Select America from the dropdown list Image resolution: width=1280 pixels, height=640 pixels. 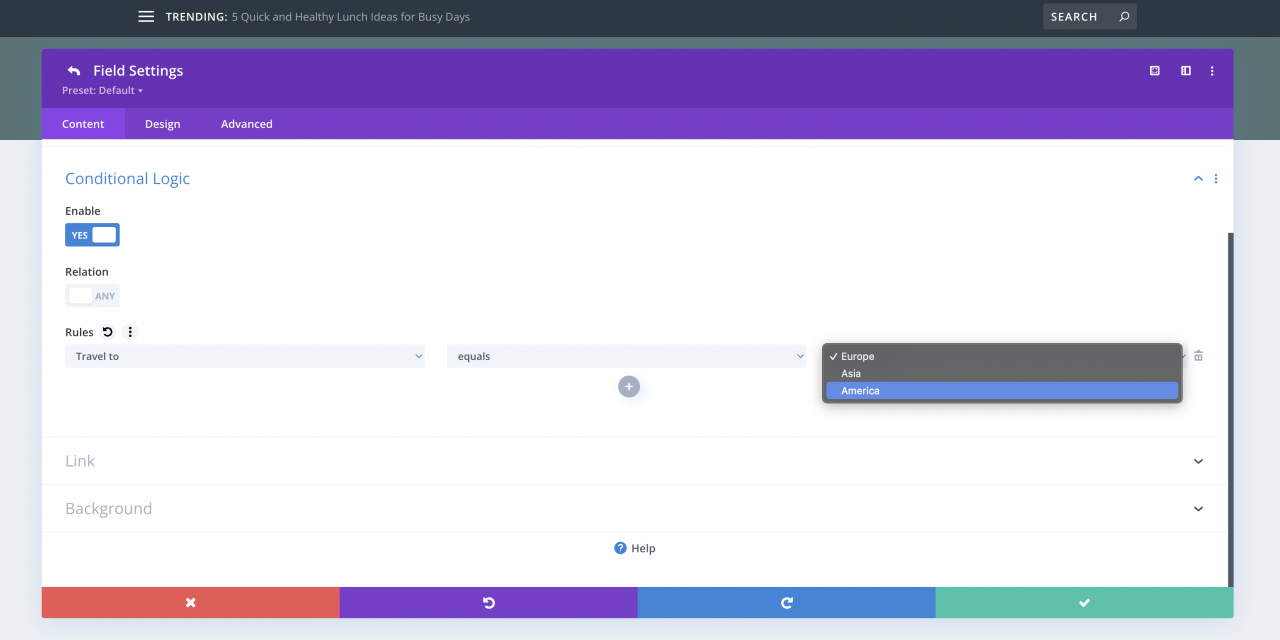[1001, 391]
